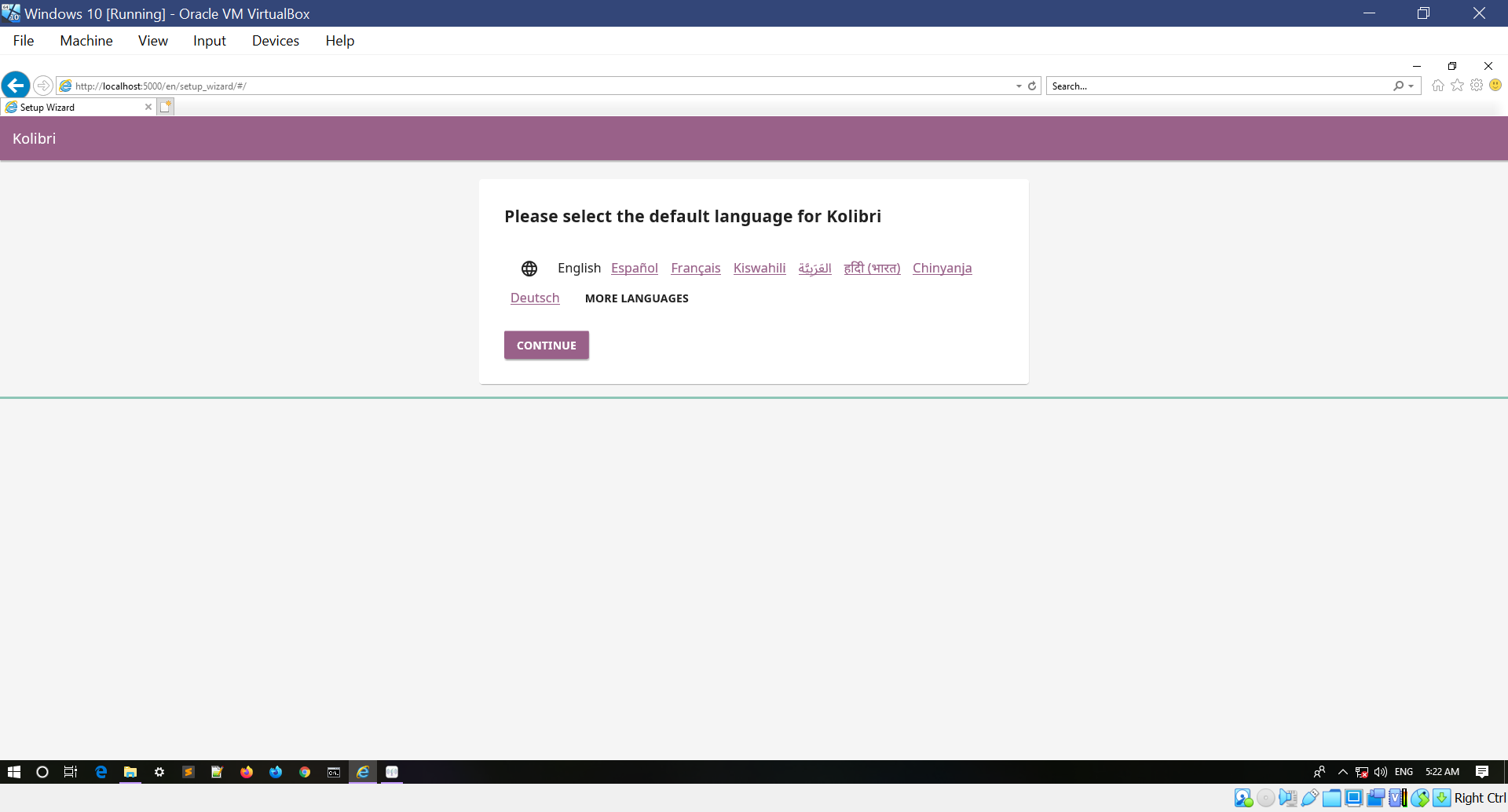Click the Back navigation arrow
The height and width of the screenshot is (812, 1508).
[x=16, y=86]
